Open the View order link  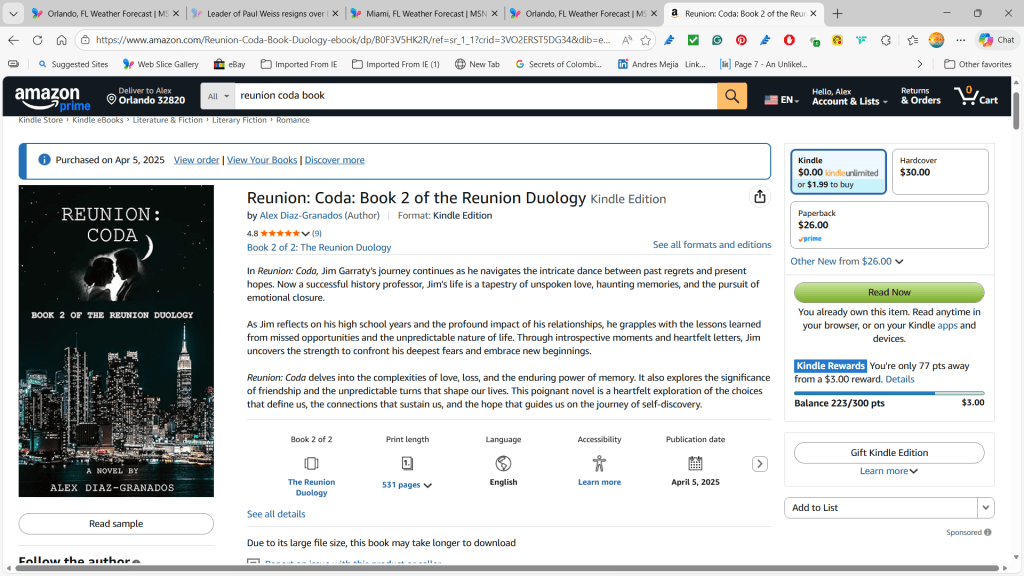pyautogui.click(x=196, y=160)
